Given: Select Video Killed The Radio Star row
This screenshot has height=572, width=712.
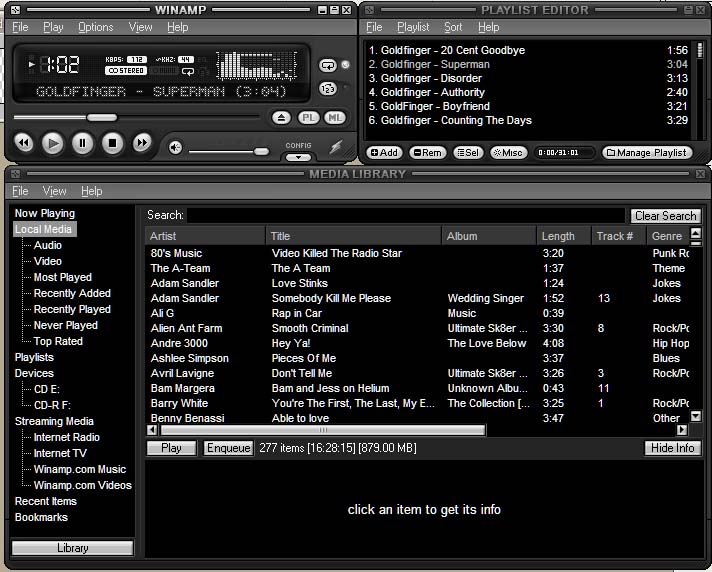Looking at the screenshot, I should pyautogui.click(x=418, y=253).
